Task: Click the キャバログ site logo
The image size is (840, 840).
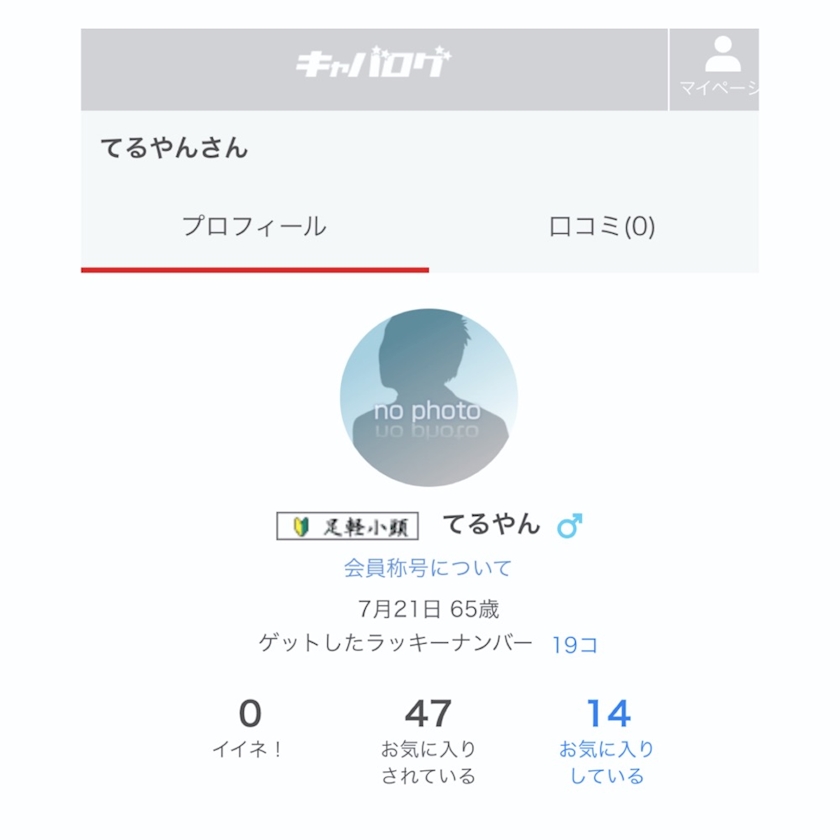Action: (x=372, y=65)
